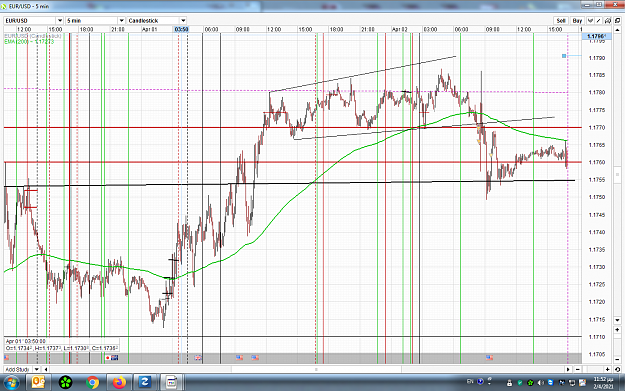The image size is (625, 391).
Task: Click the vertical zoom slider track
Action: (x=617, y=345)
